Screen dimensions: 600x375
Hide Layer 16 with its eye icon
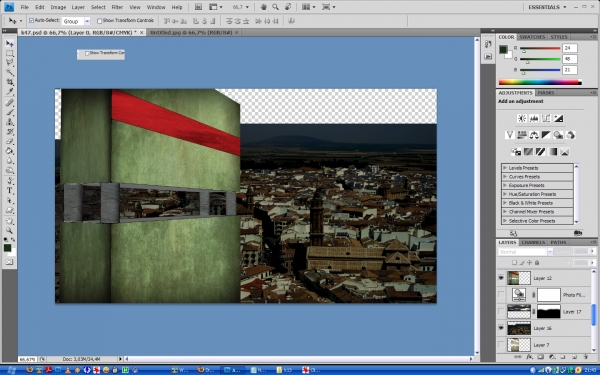pyautogui.click(x=501, y=328)
